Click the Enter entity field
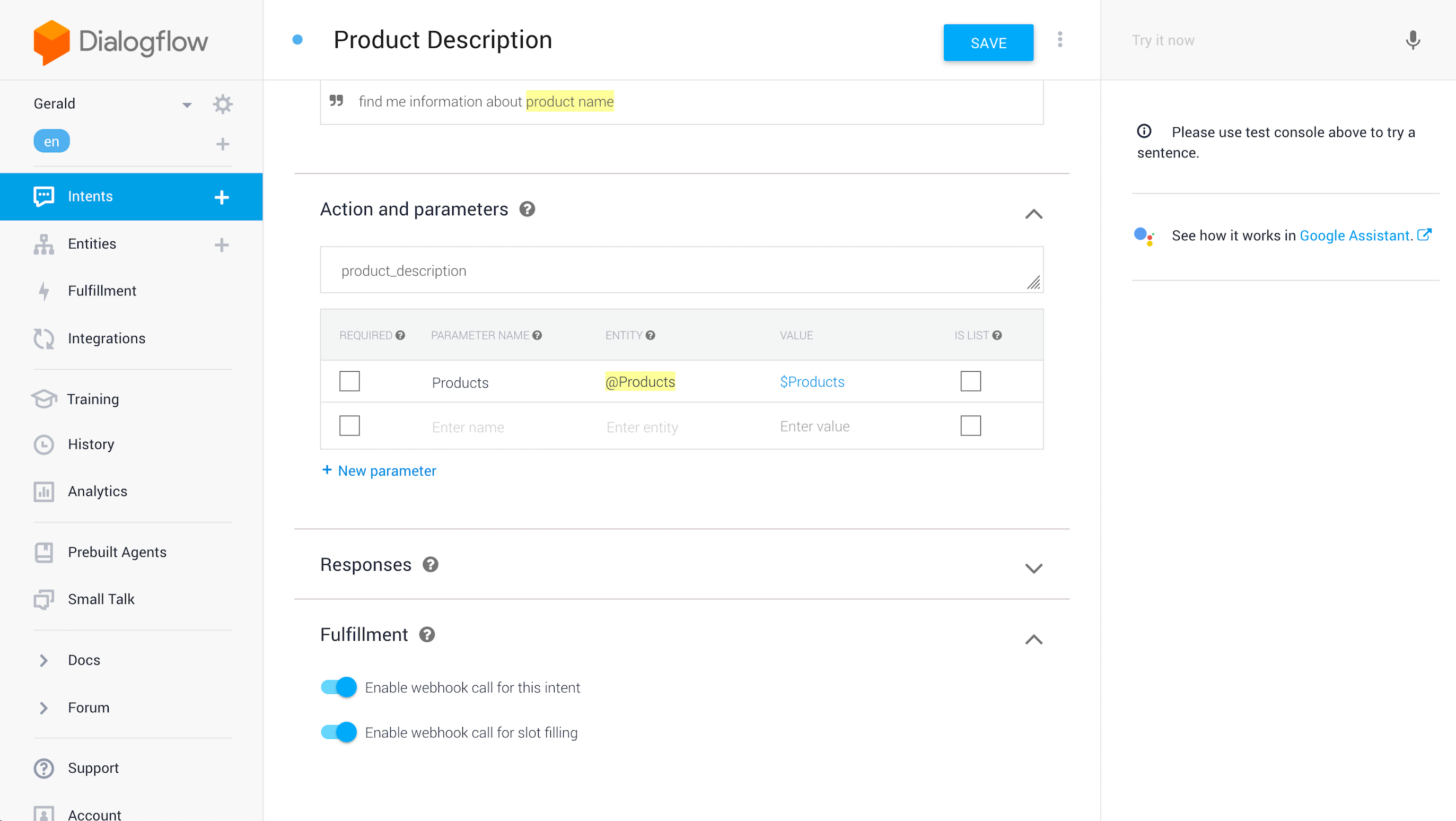Viewport: 1456px width, 821px height. pyautogui.click(x=642, y=427)
